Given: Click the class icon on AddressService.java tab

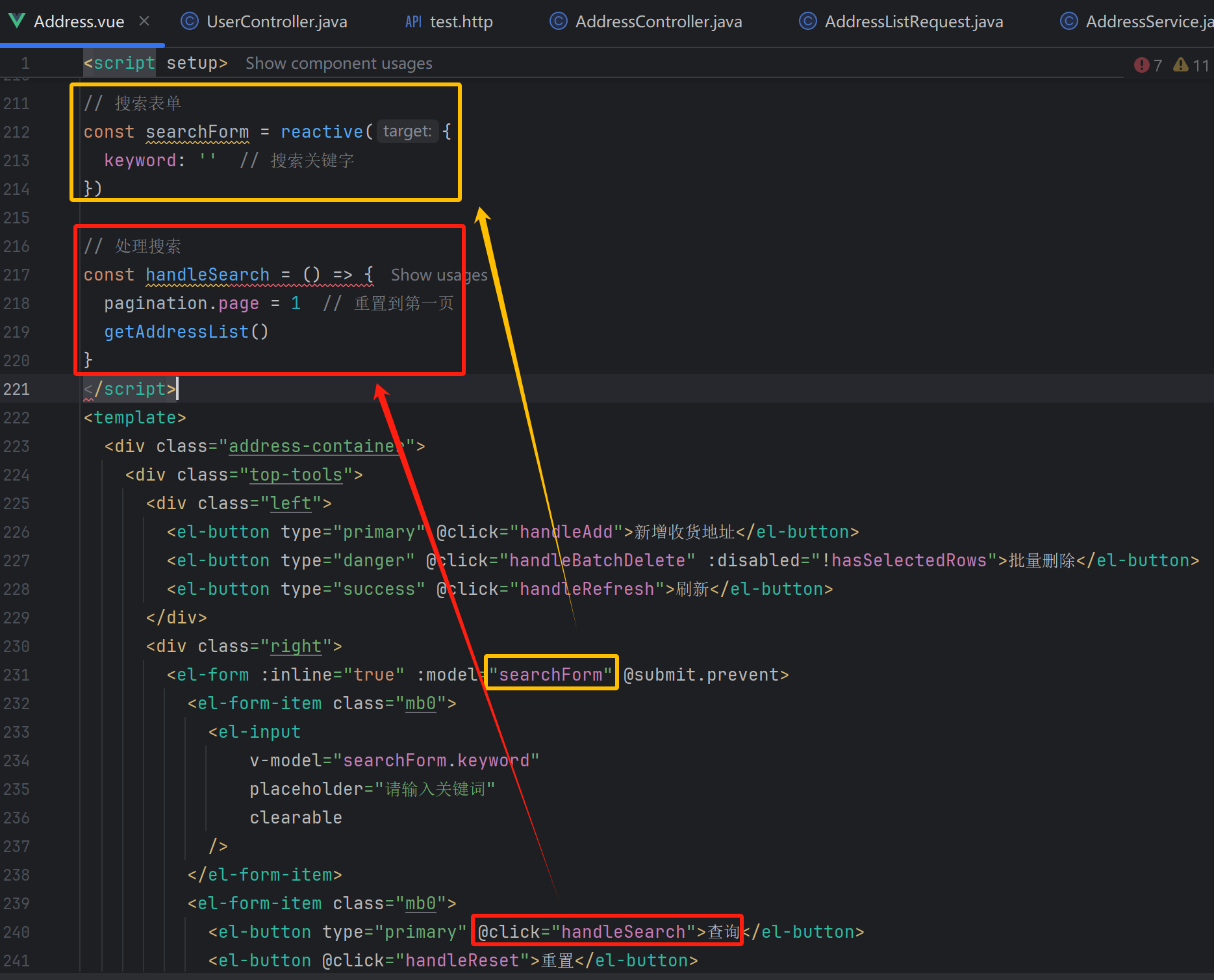Looking at the screenshot, I should pyautogui.click(x=1069, y=21).
